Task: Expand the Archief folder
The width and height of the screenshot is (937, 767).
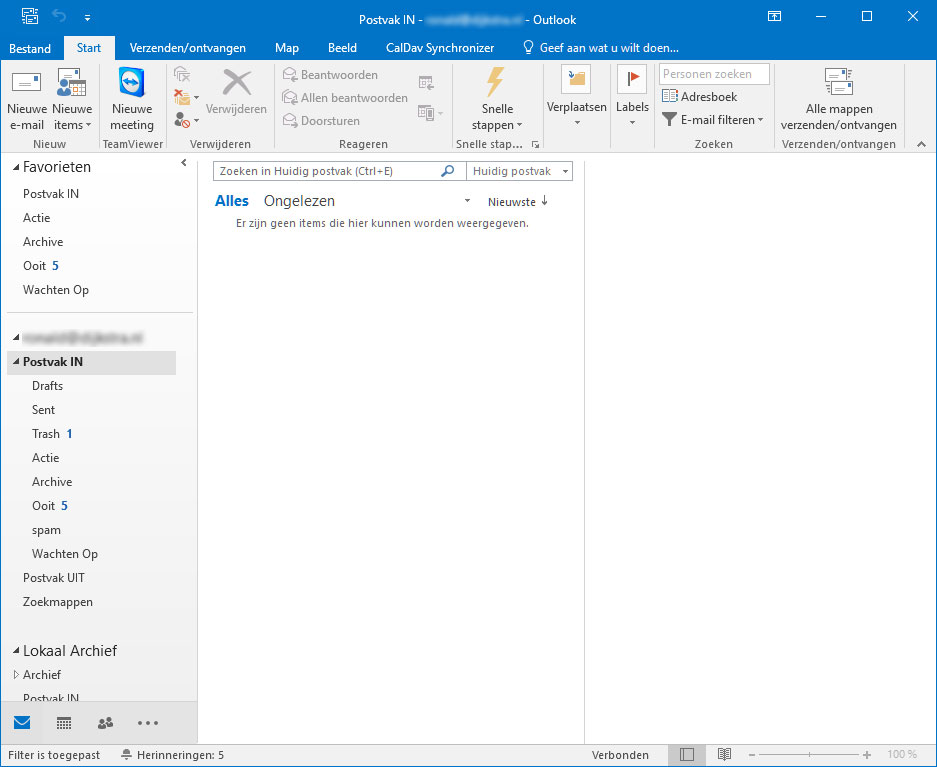Action: (x=16, y=674)
